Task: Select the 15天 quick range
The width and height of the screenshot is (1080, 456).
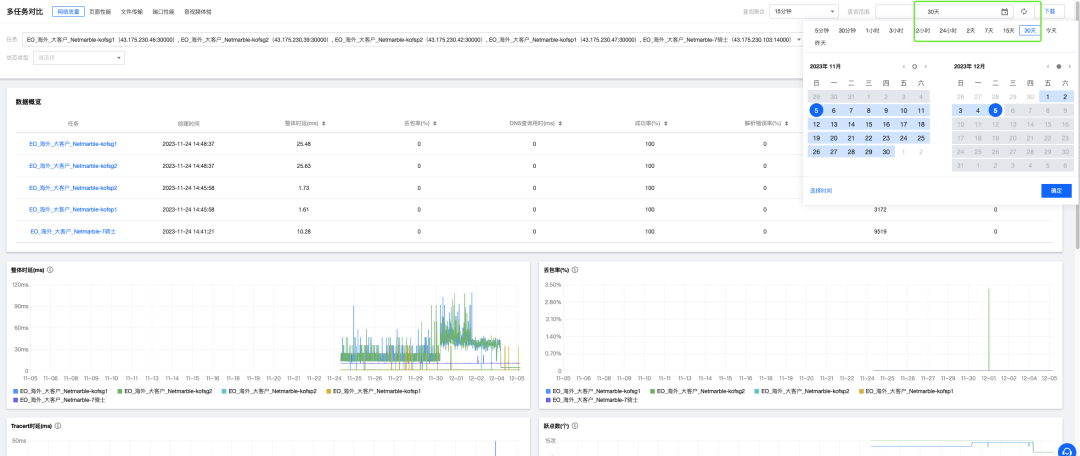Action: (x=1008, y=30)
